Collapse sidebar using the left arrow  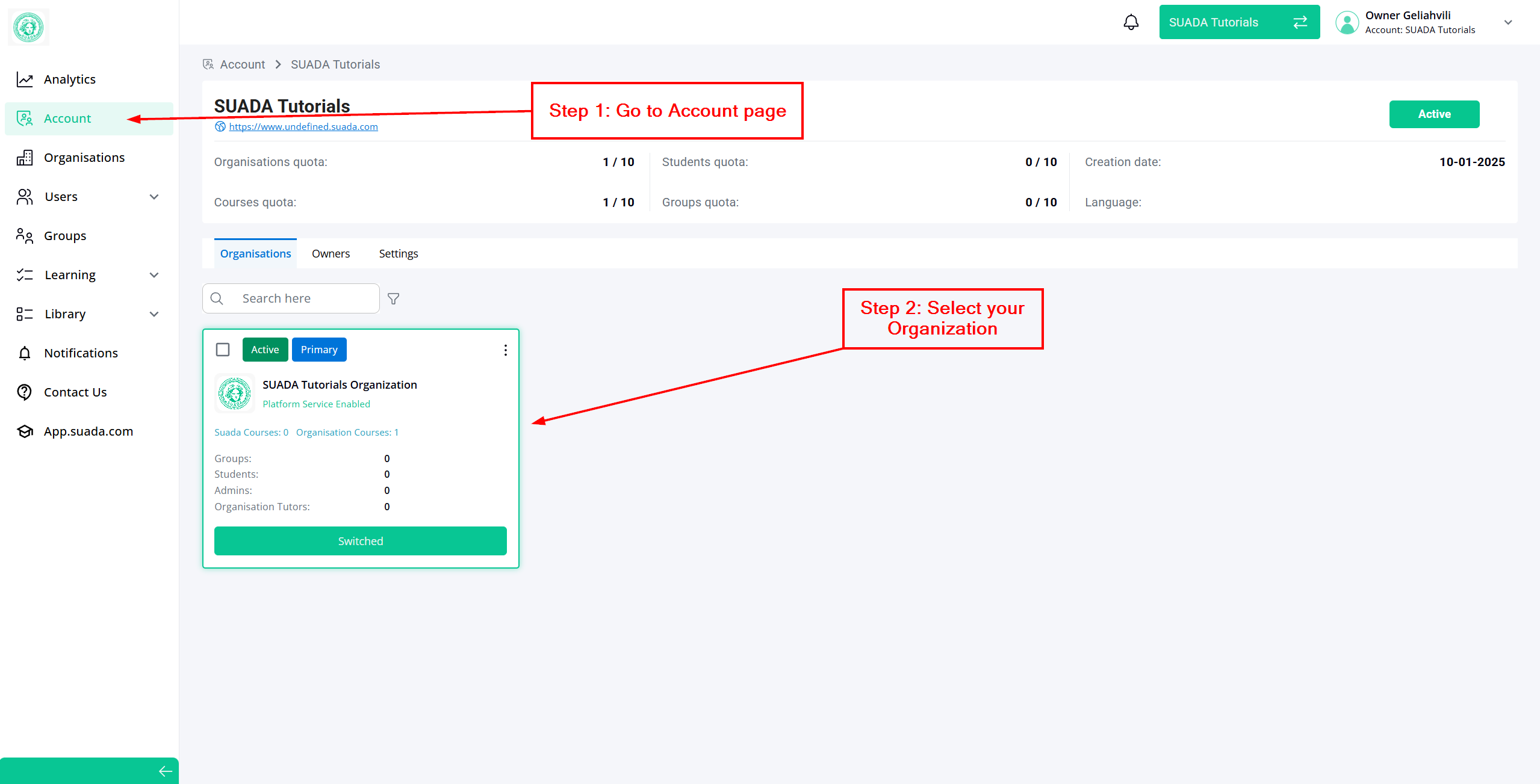[165, 771]
